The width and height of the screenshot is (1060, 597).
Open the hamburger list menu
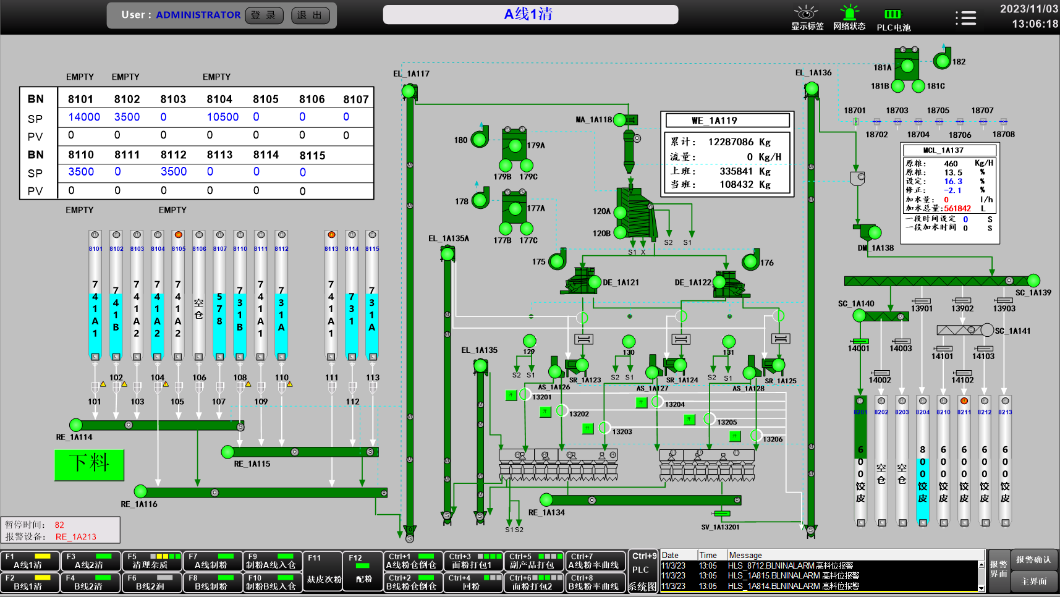coord(965,17)
